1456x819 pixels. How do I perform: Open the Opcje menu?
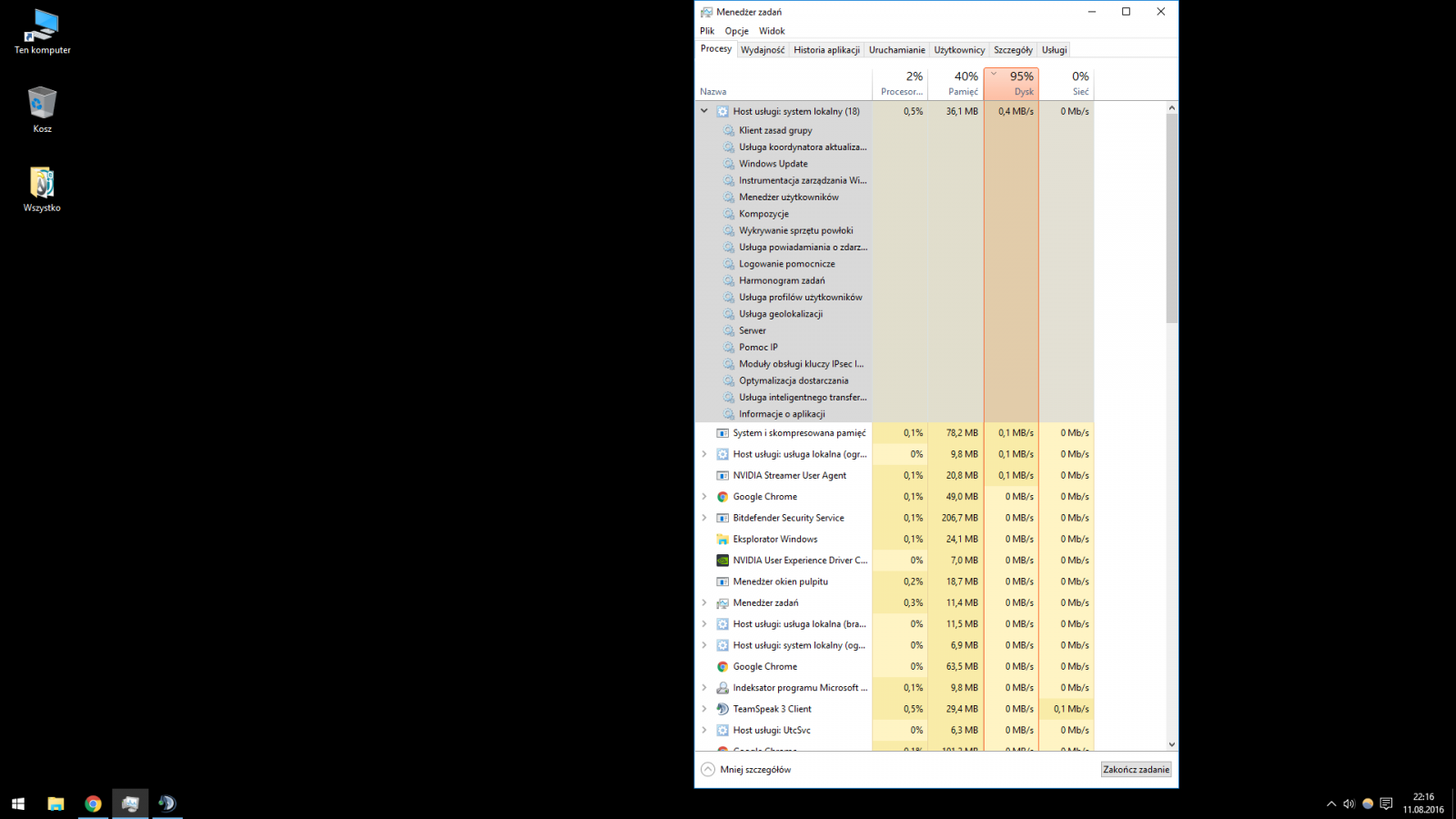(x=736, y=31)
